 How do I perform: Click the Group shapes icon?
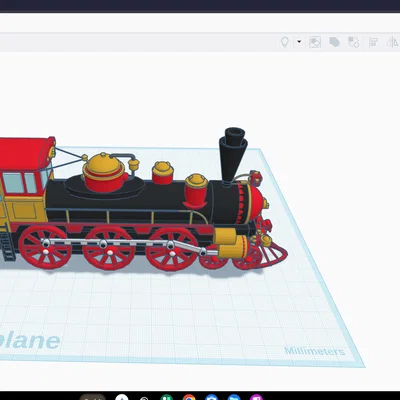(334, 42)
